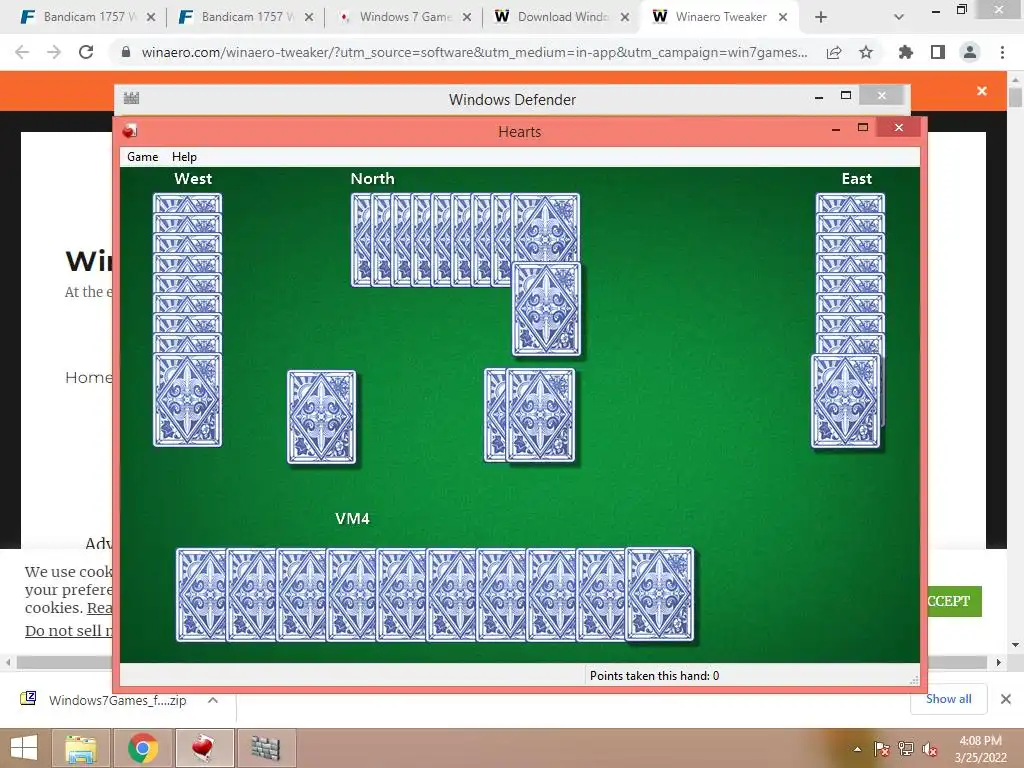Go forward in Chrome
1024x768 pixels.
pyautogui.click(x=54, y=52)
